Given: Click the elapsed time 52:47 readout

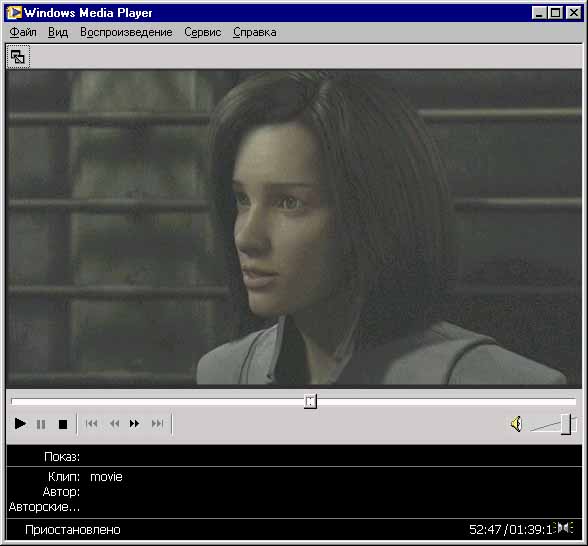Looking at the screenshot, I should click(485, 530).
